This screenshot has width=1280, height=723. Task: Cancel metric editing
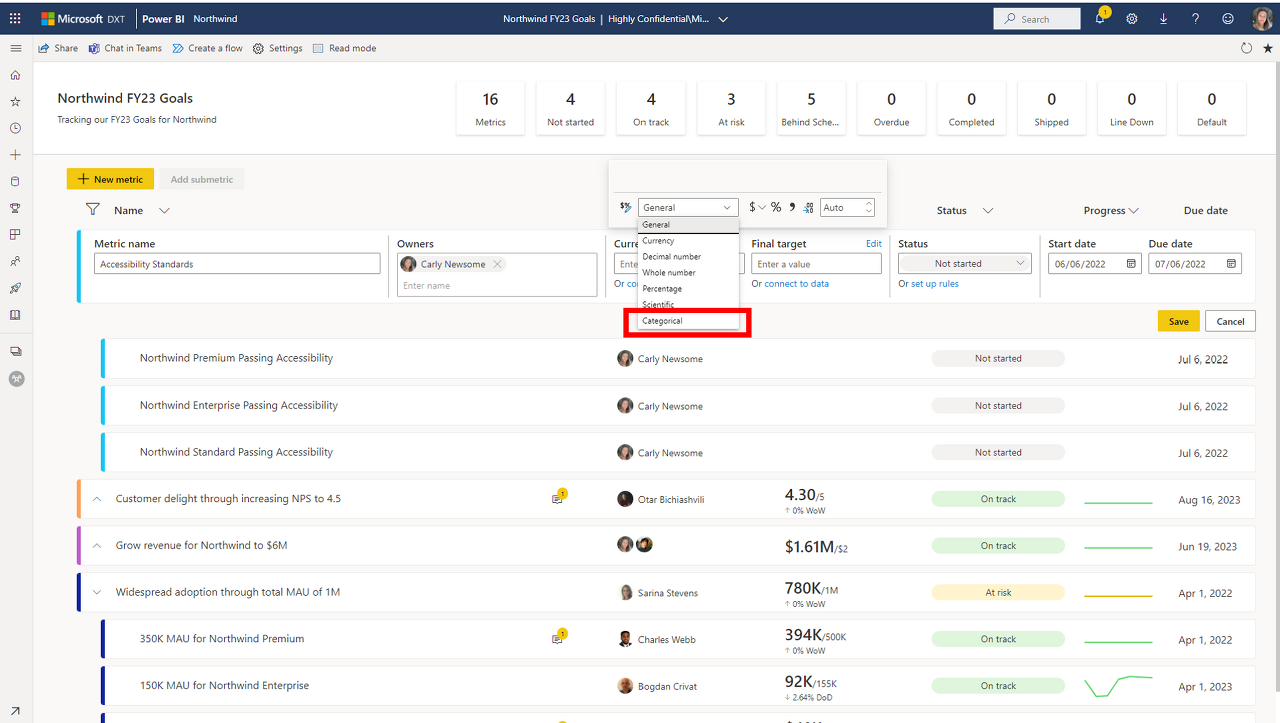pyautogui.click(x=1230, y=321)
